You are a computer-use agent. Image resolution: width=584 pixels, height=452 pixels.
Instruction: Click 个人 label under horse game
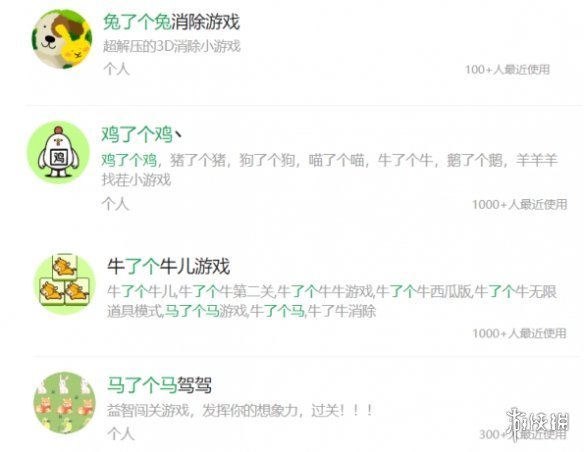[121, 434]
